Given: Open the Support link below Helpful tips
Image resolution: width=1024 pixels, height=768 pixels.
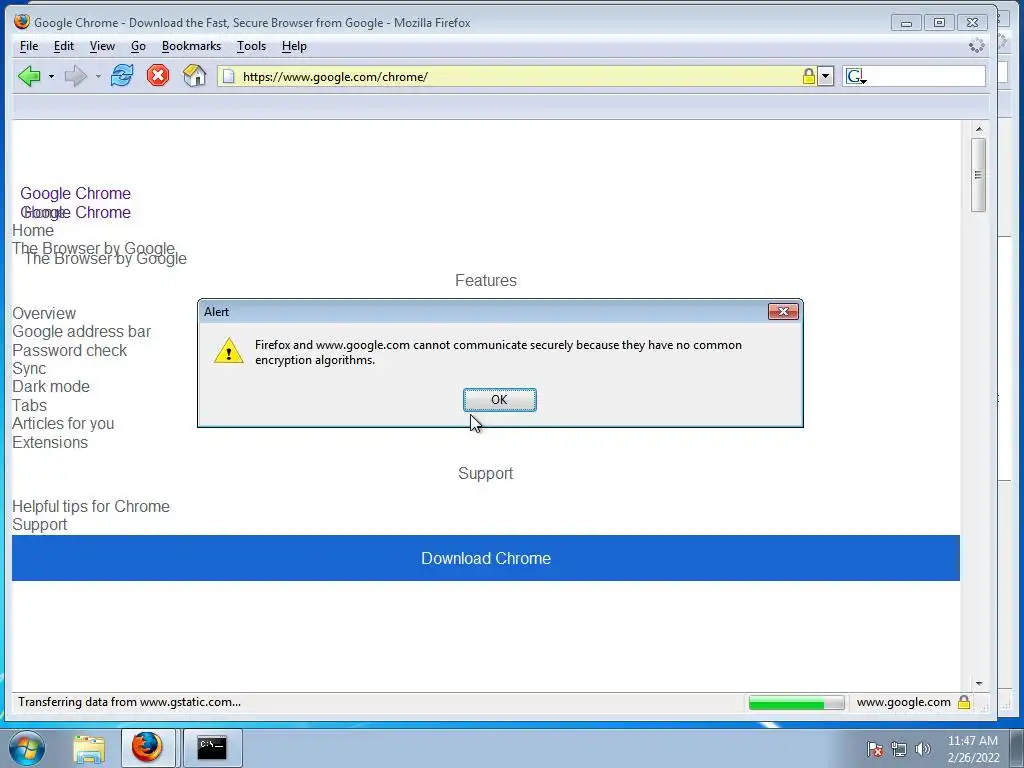Looking at the screenshot, I should [x=39, y=524].
